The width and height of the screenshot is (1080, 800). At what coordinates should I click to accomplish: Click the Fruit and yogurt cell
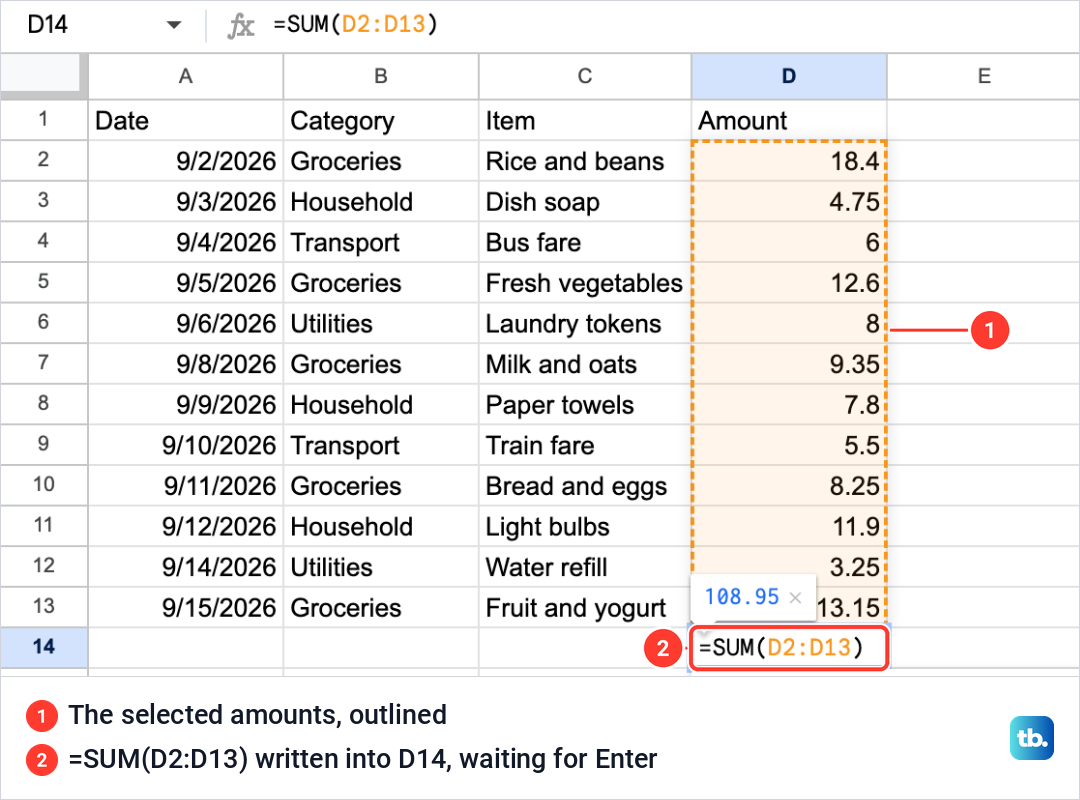585,608
